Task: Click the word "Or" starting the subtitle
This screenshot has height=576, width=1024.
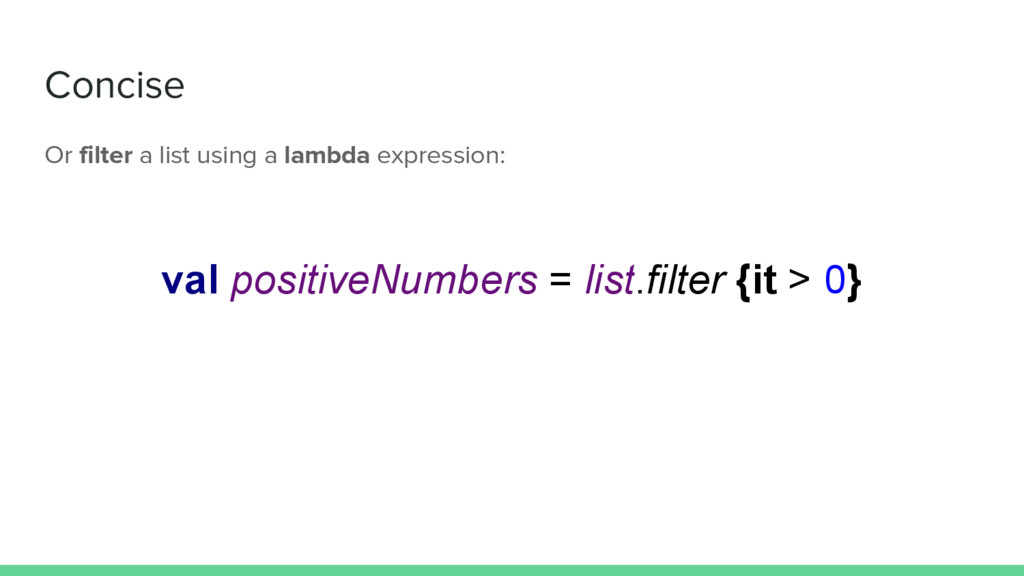Action: point(58,155)
